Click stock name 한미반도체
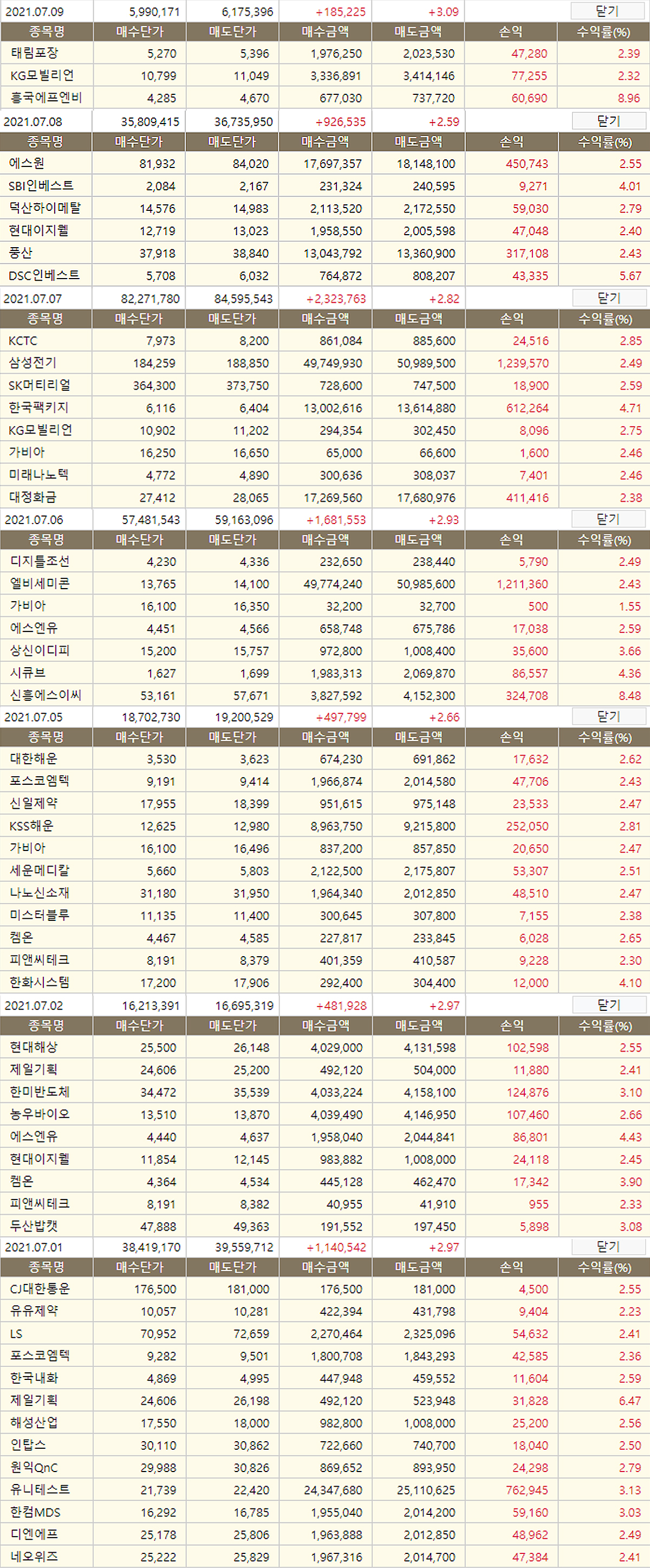650x1568 pixels. tap(40, 1092)
